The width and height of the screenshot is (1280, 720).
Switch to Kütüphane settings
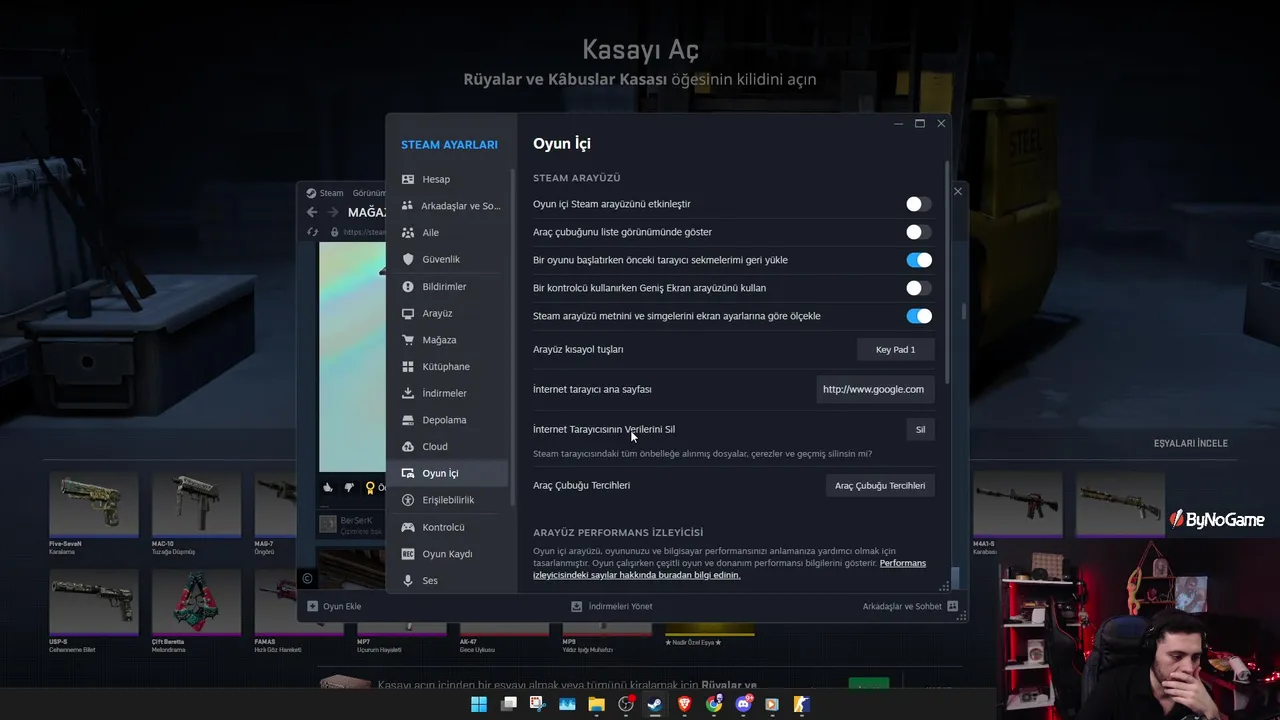447,367
